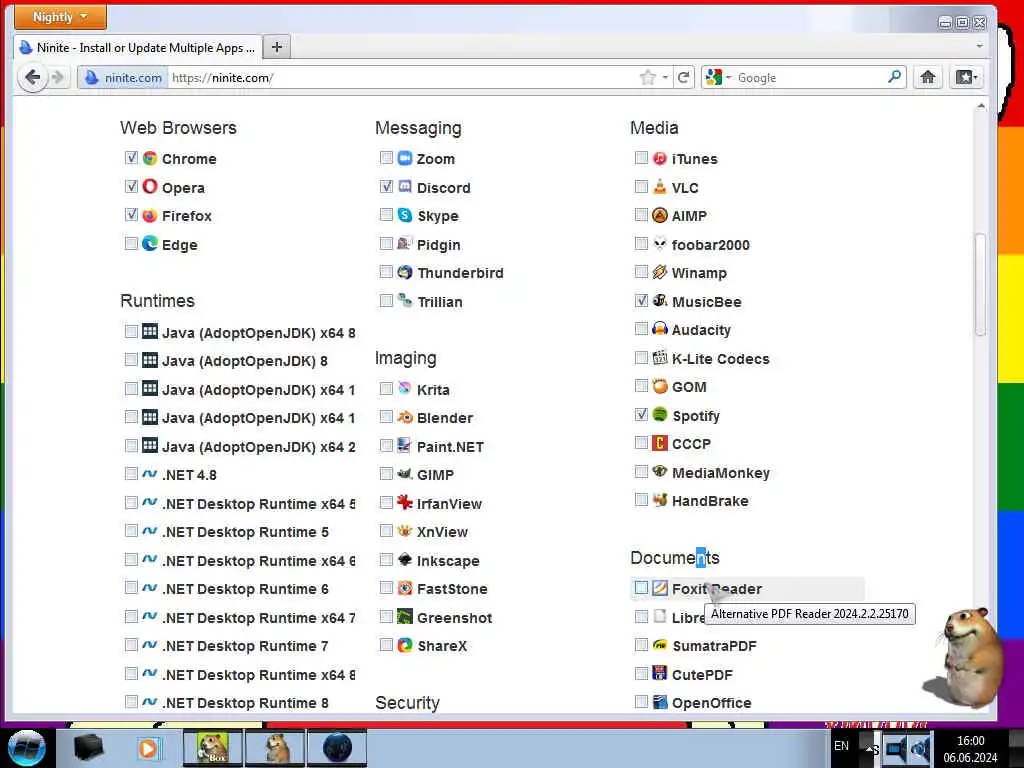Click the scrollbar up arrow
The height and width of the screenshot is (768, 1024).
[x=980, y=106]
